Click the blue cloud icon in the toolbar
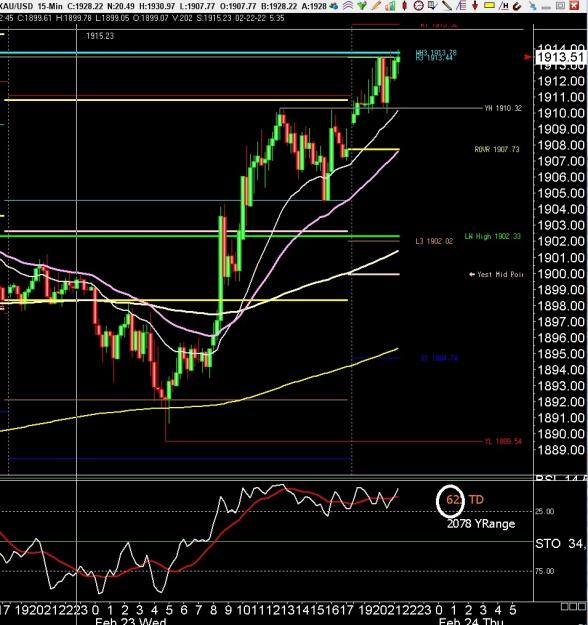The height and width of the screenshot is (625, 588). pyautogui.click(x=334, y=6)
